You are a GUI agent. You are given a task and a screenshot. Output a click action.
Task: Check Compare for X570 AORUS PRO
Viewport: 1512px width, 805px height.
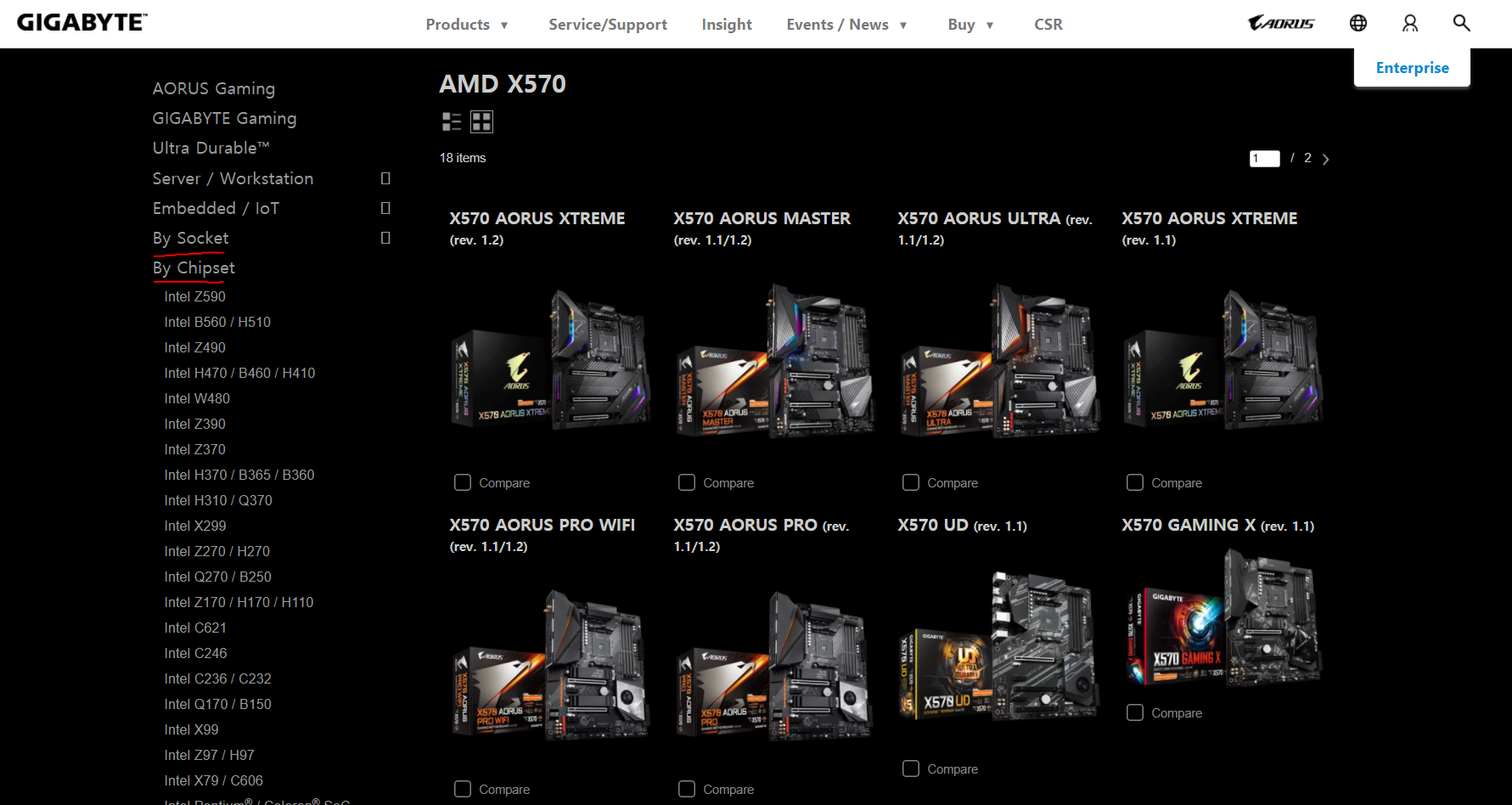coord(687,789)
